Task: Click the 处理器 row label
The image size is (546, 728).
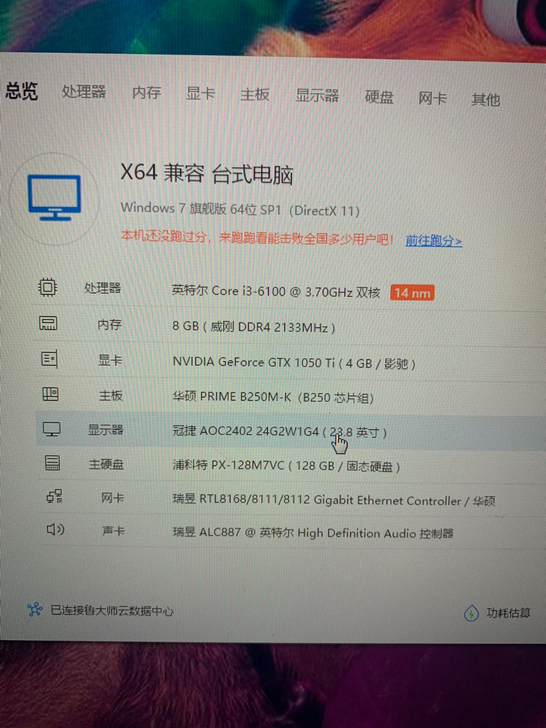Action: (102, 288)
